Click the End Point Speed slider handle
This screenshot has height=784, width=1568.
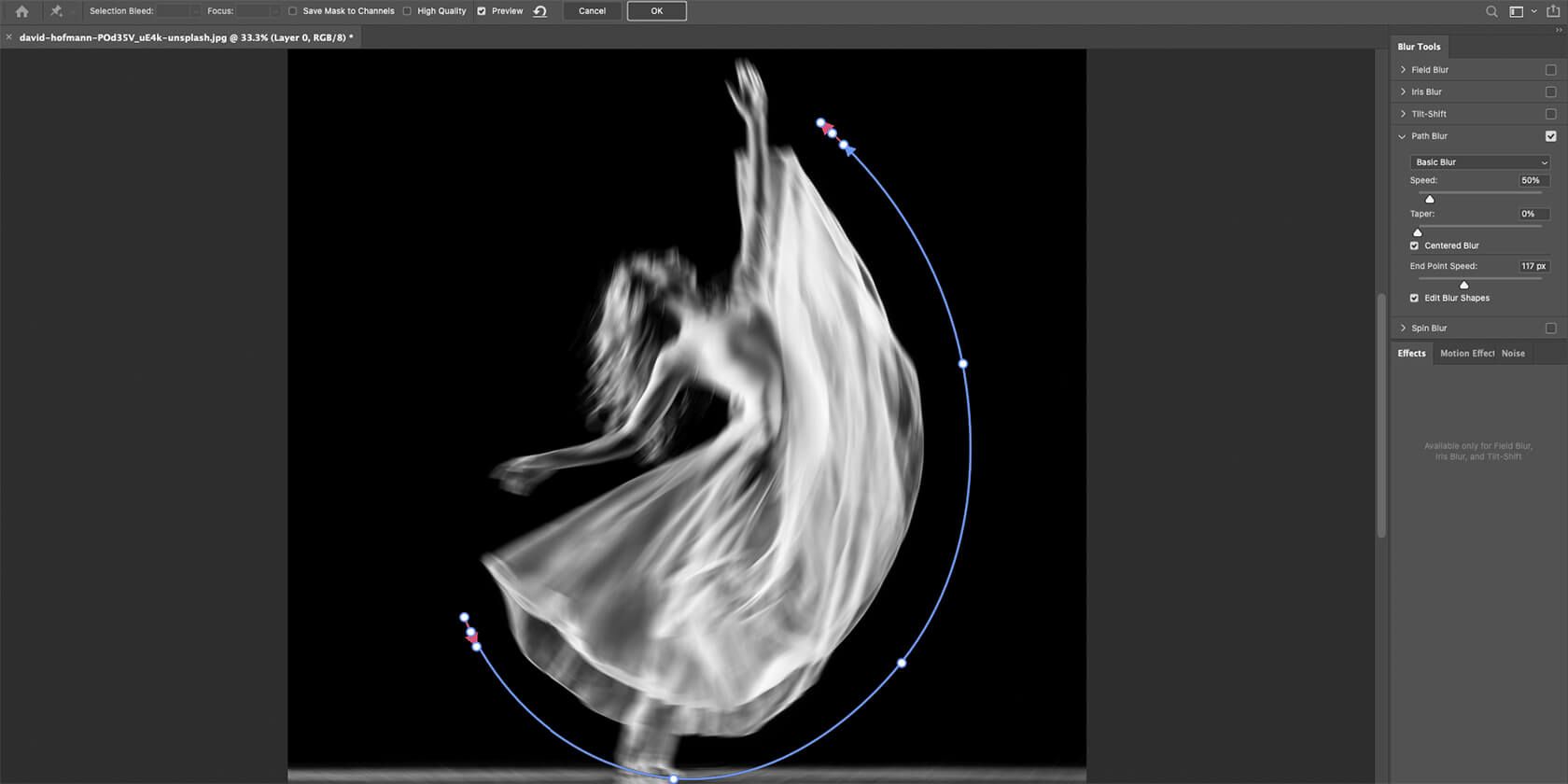click(1463, 285)
